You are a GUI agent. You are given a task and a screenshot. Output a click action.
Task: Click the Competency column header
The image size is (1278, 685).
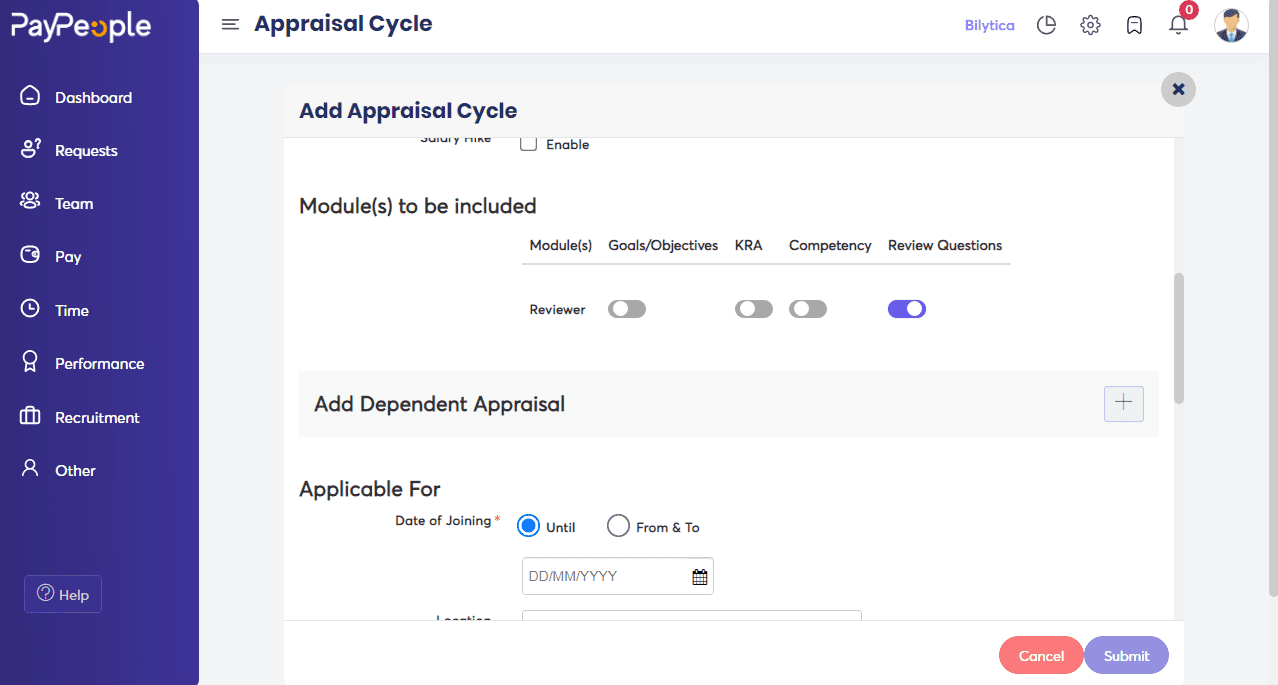(830, 245)
